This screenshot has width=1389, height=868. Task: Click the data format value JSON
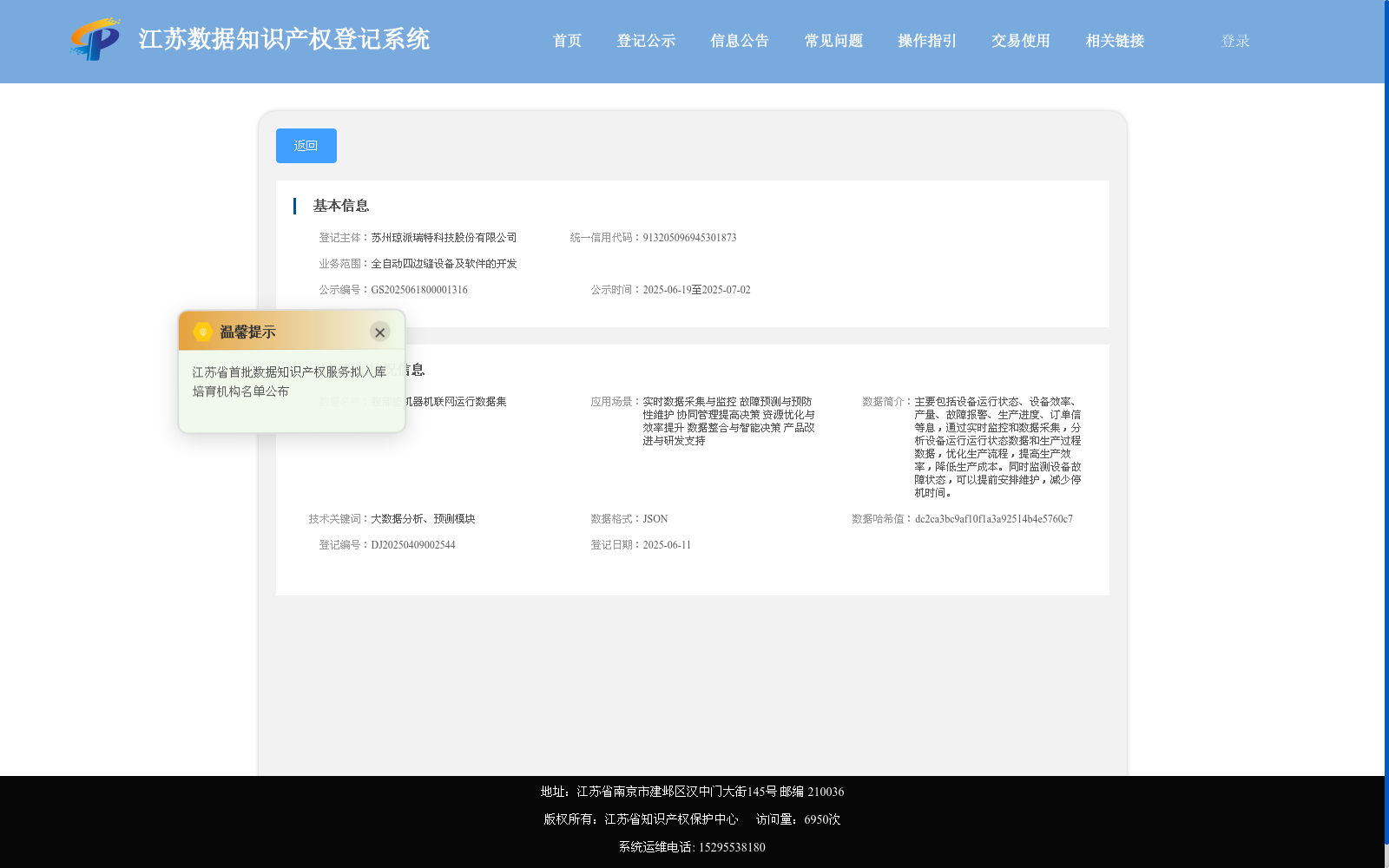click(655, 519)
